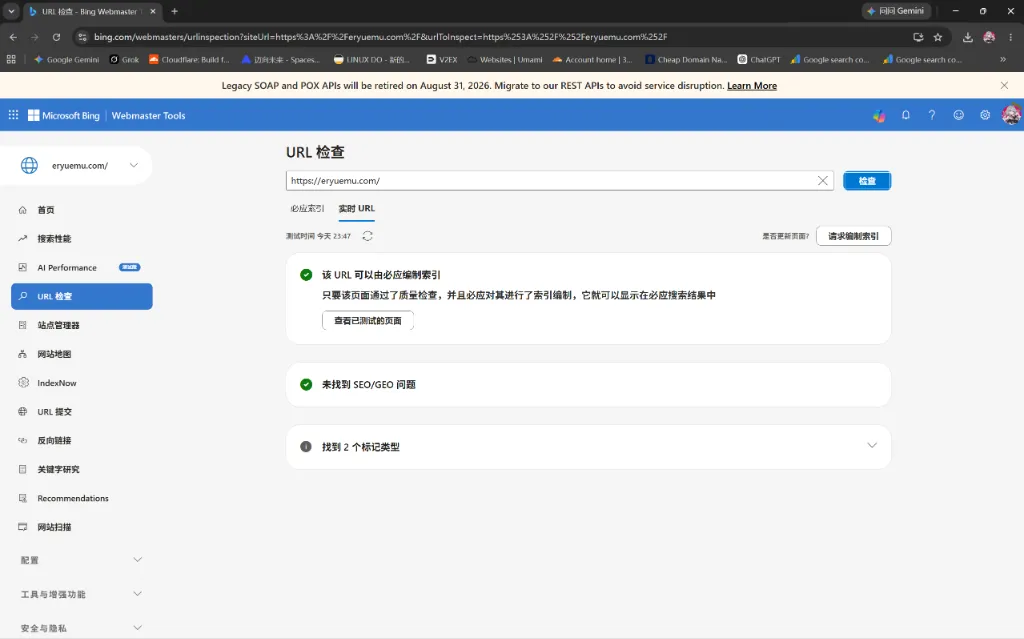Open the feedback smiley icon
The width and height of the screenshot is (1024, 639).
(959, 115)
